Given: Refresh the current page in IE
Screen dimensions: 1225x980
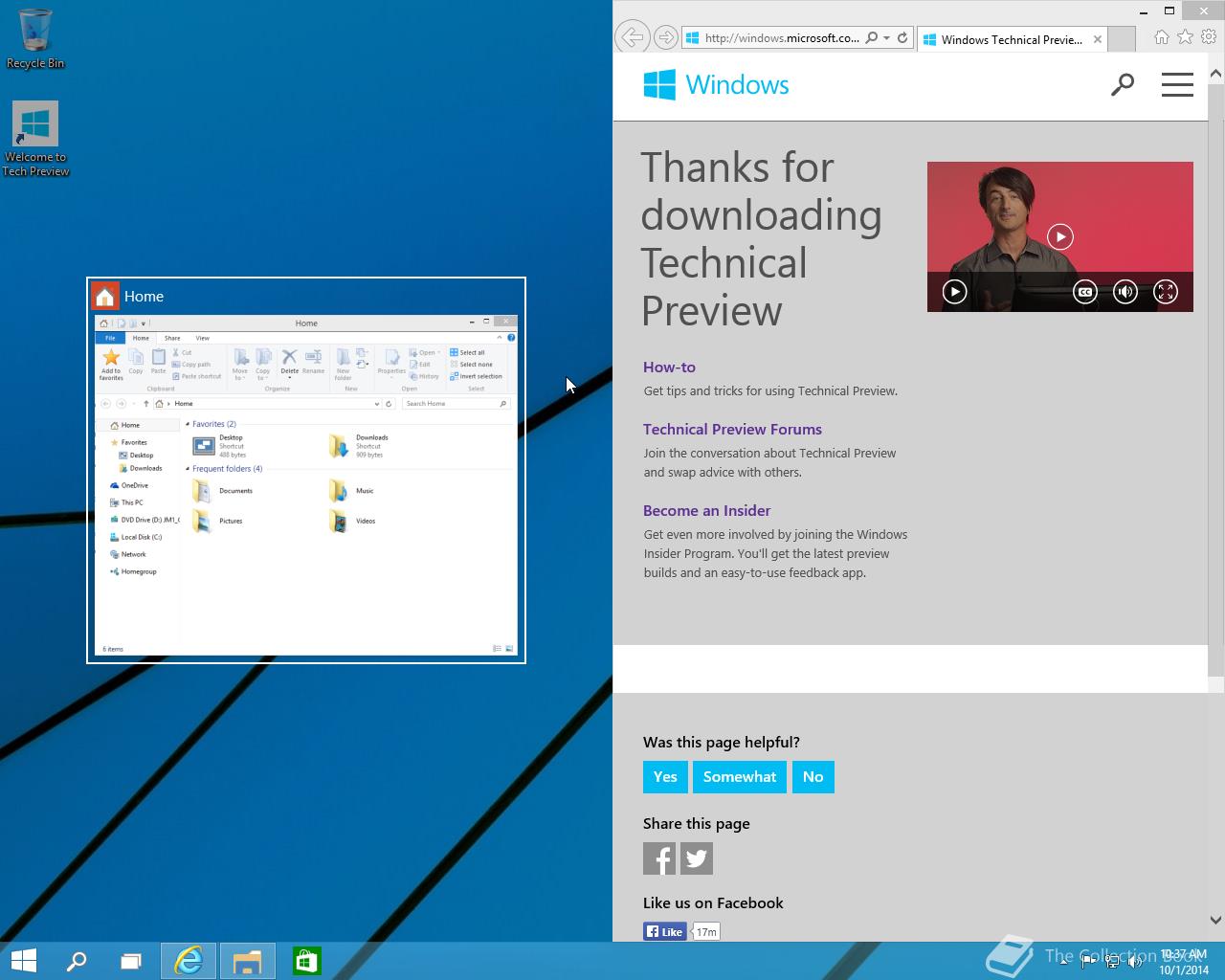Looking at the screenshot, I should pos(902,38).
